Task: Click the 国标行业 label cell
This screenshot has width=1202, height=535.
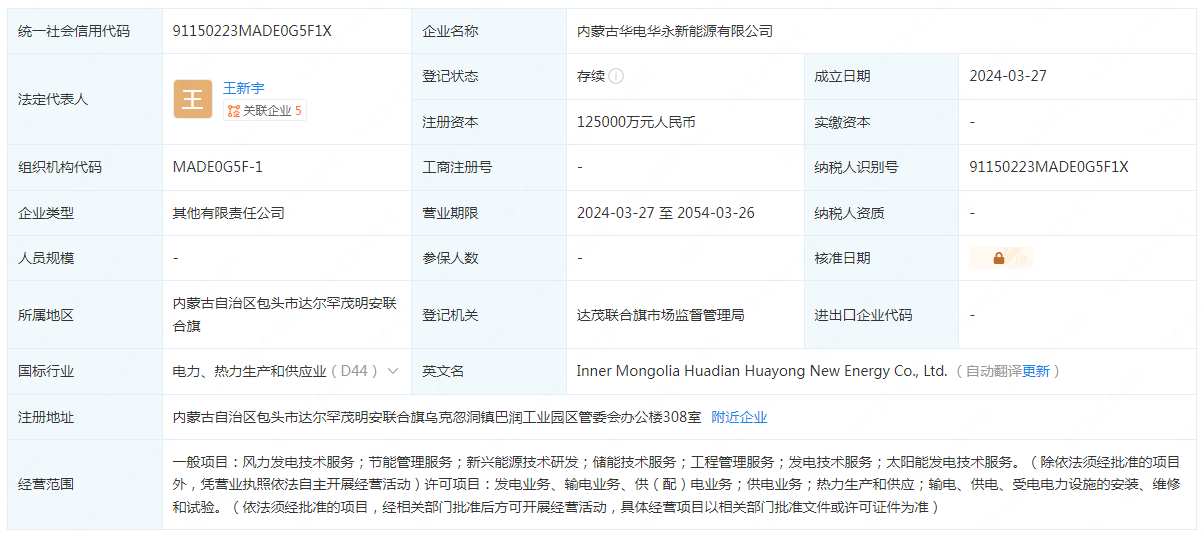Action: [85, 371]
